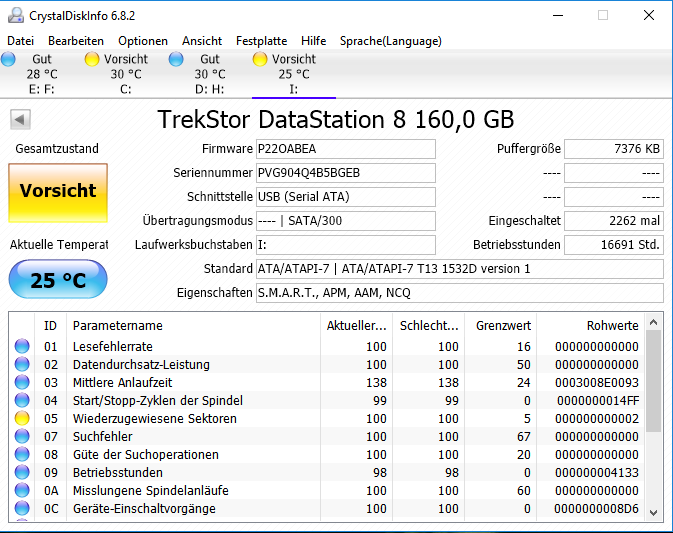The width and height of the screenshot is (673, 533).
Task: Click yellow orb of Wiederzugewiesene Sektoren row
Action: [22, 418]
